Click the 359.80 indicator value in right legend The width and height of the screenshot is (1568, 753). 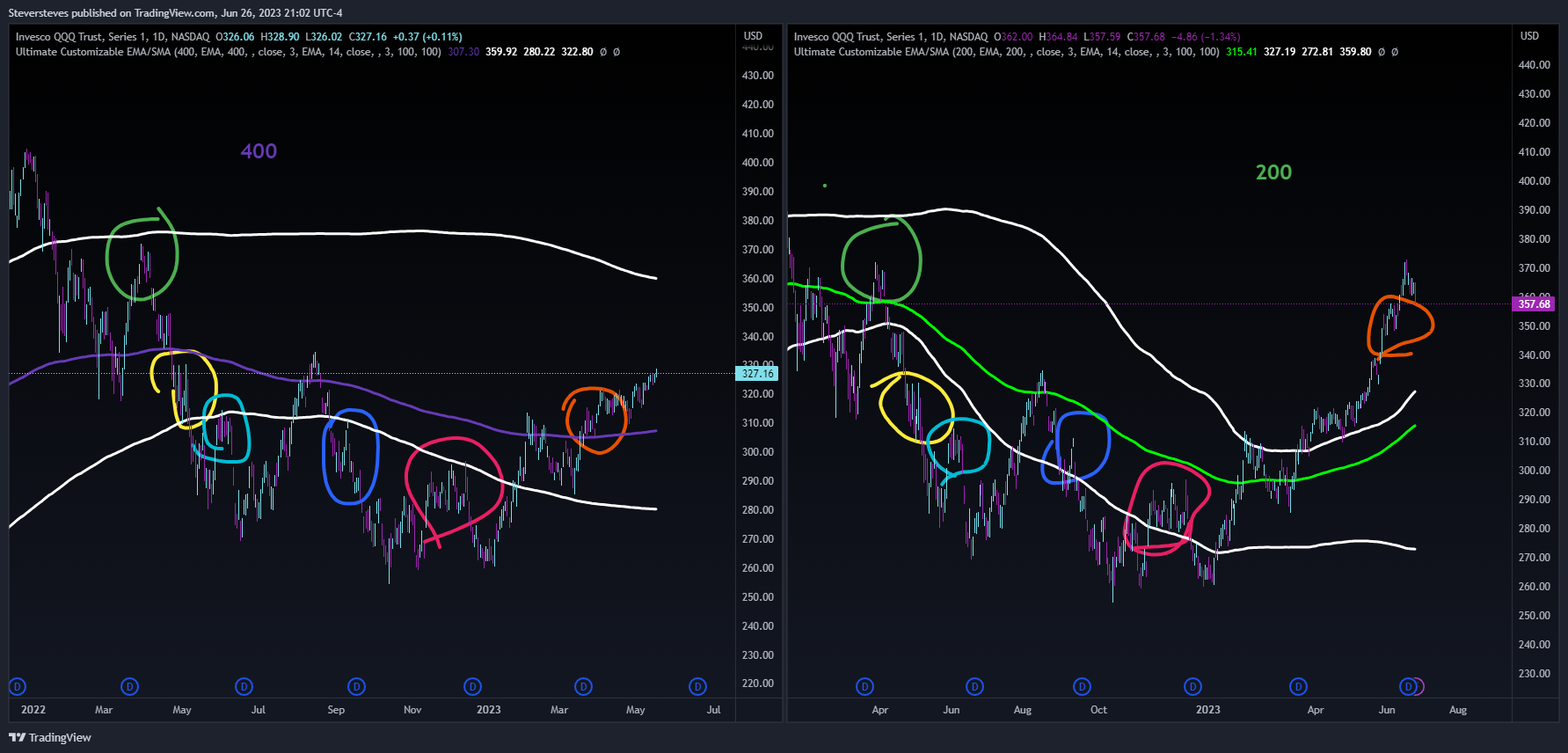(x=1355, y=52)
